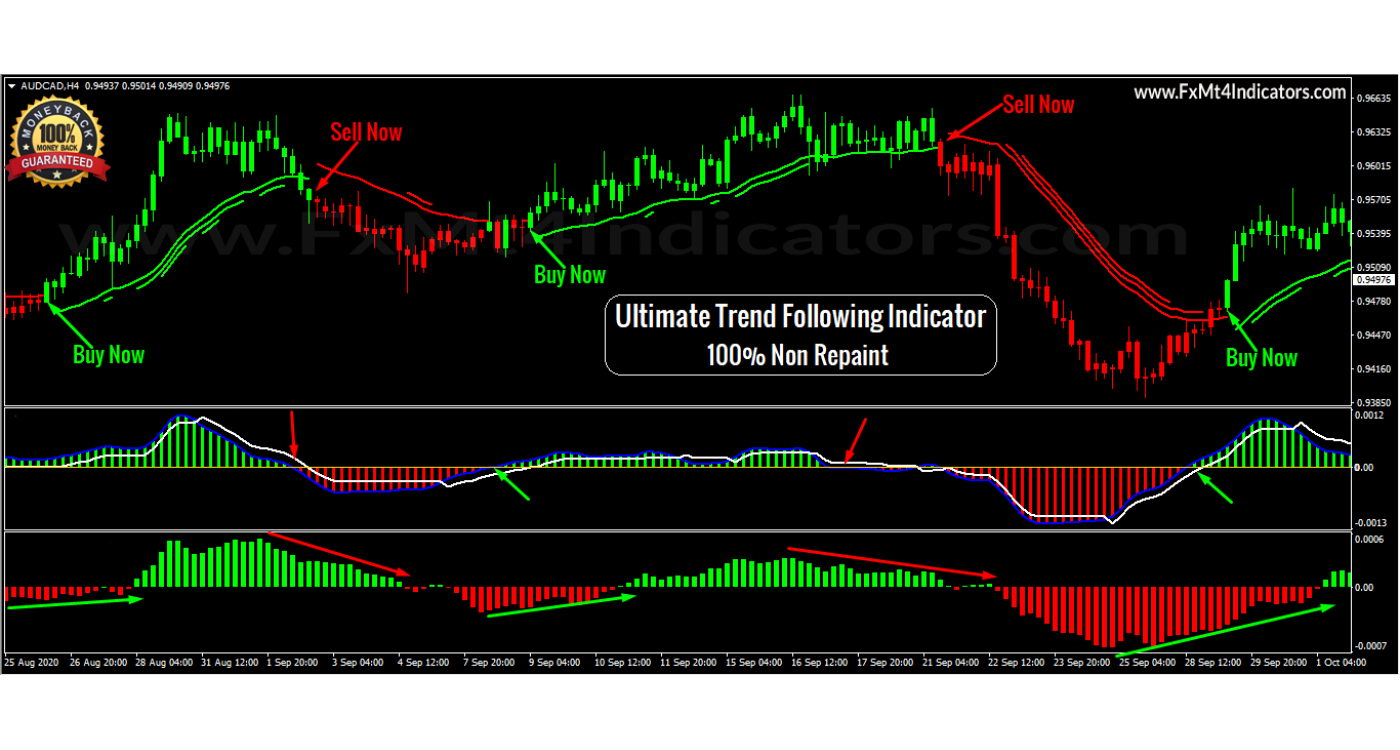Click the AUDCAD,H4 symbol title
1400x750 pixels.
(50, 86)
